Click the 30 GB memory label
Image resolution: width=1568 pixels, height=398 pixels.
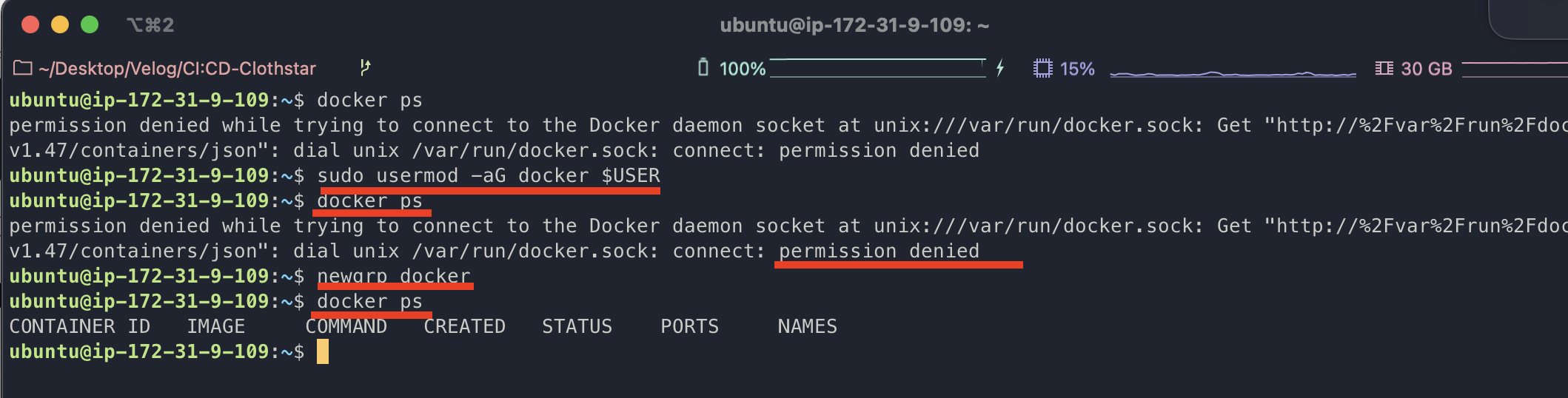pos(1427,69)
